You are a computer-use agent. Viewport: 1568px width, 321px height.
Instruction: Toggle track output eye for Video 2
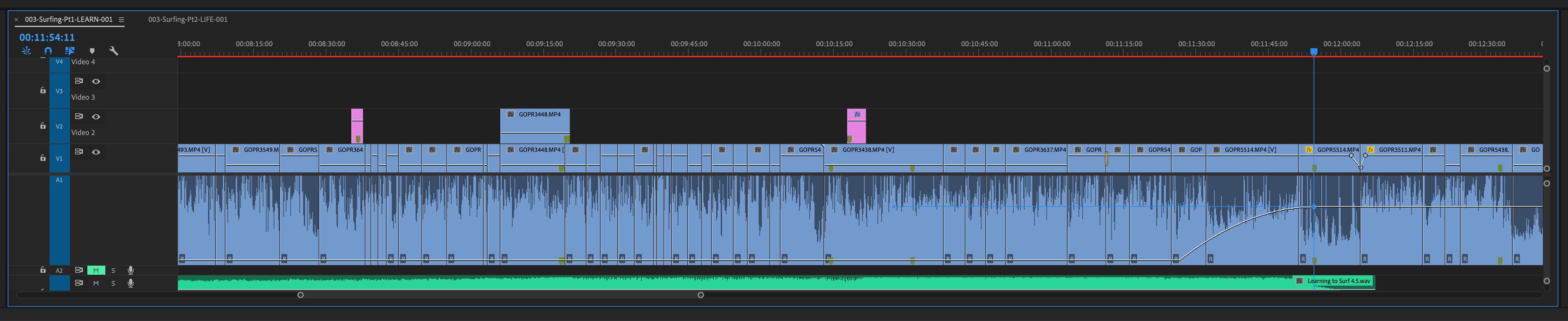96,116
